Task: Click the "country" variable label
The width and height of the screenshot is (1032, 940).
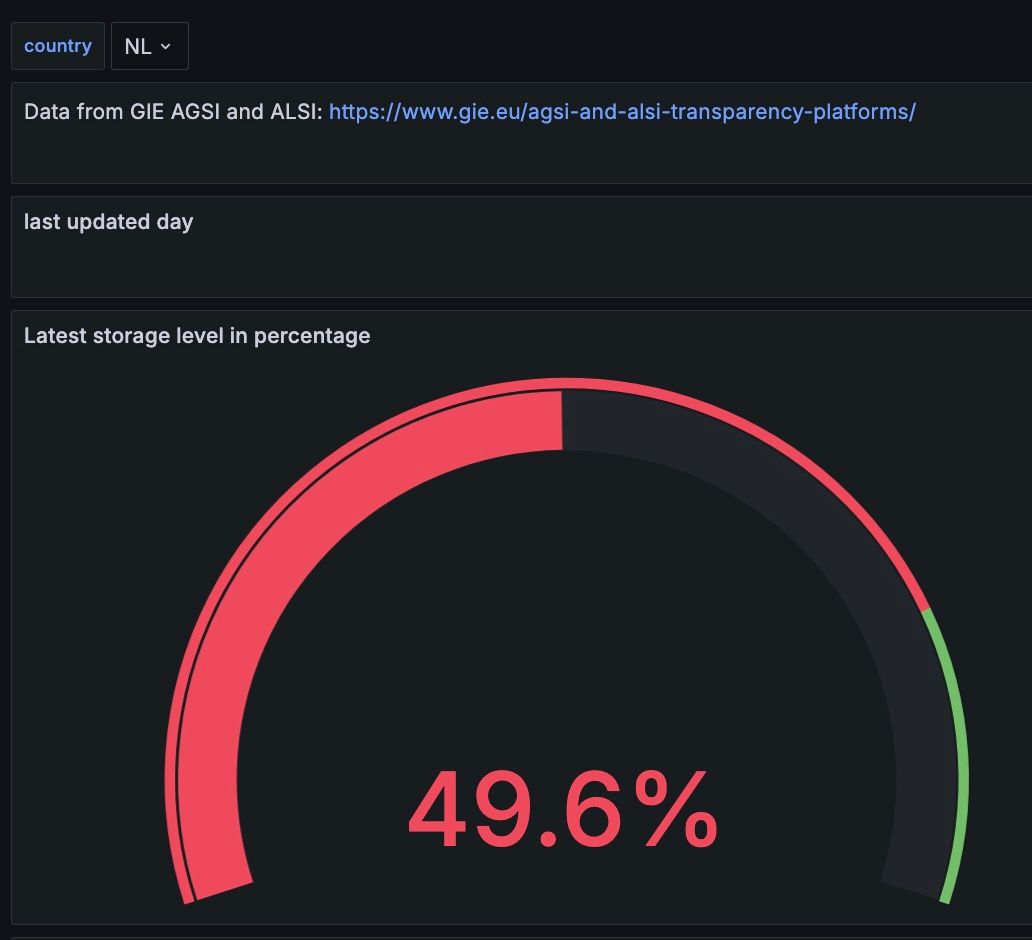Action: 58,46
